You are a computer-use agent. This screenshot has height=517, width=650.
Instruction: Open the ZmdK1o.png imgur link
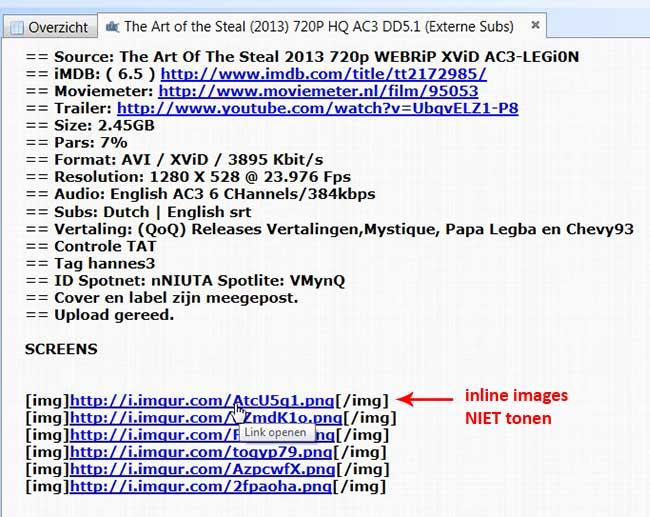click(x=206, y=417)
